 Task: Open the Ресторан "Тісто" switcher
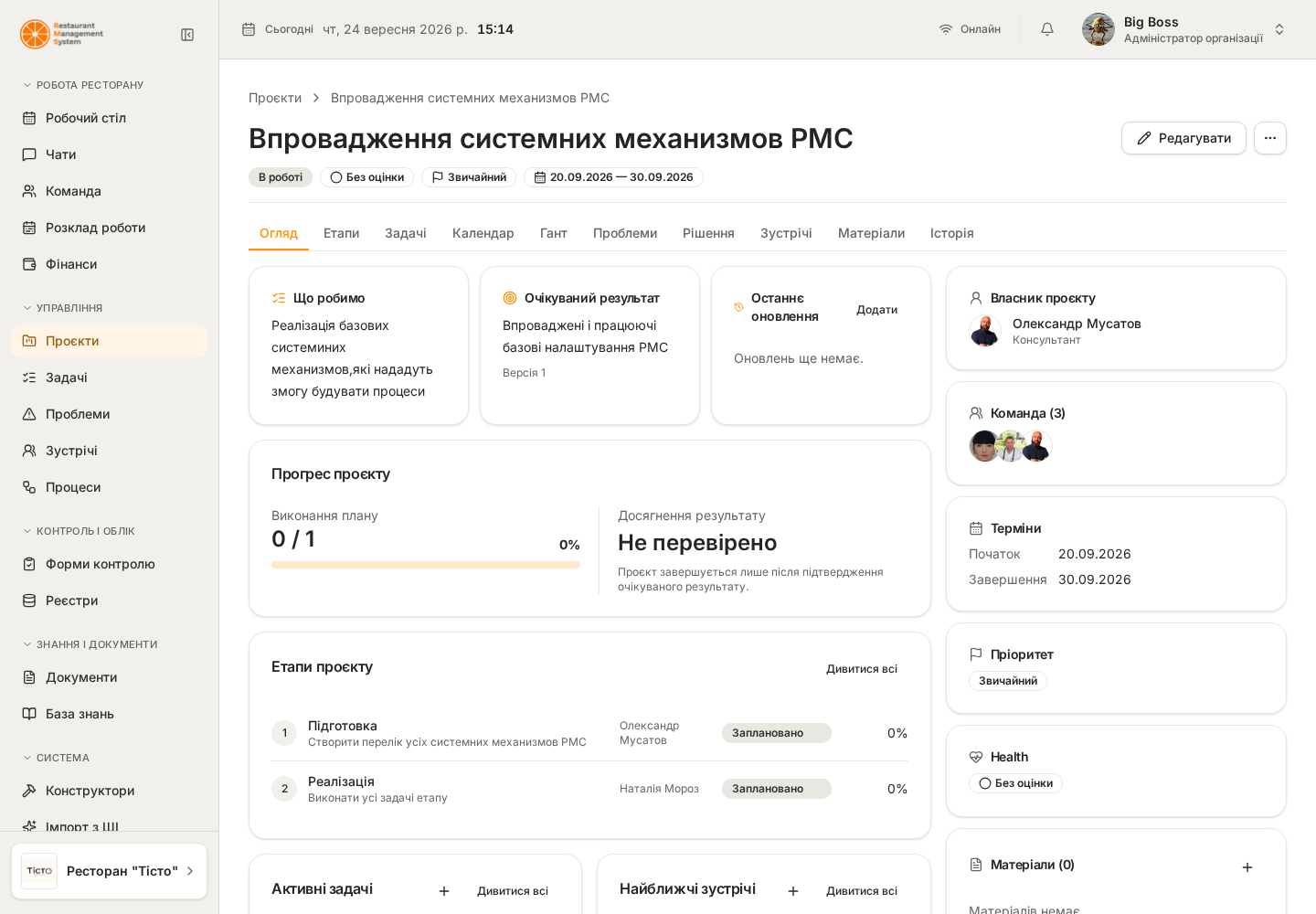[110, 871]
